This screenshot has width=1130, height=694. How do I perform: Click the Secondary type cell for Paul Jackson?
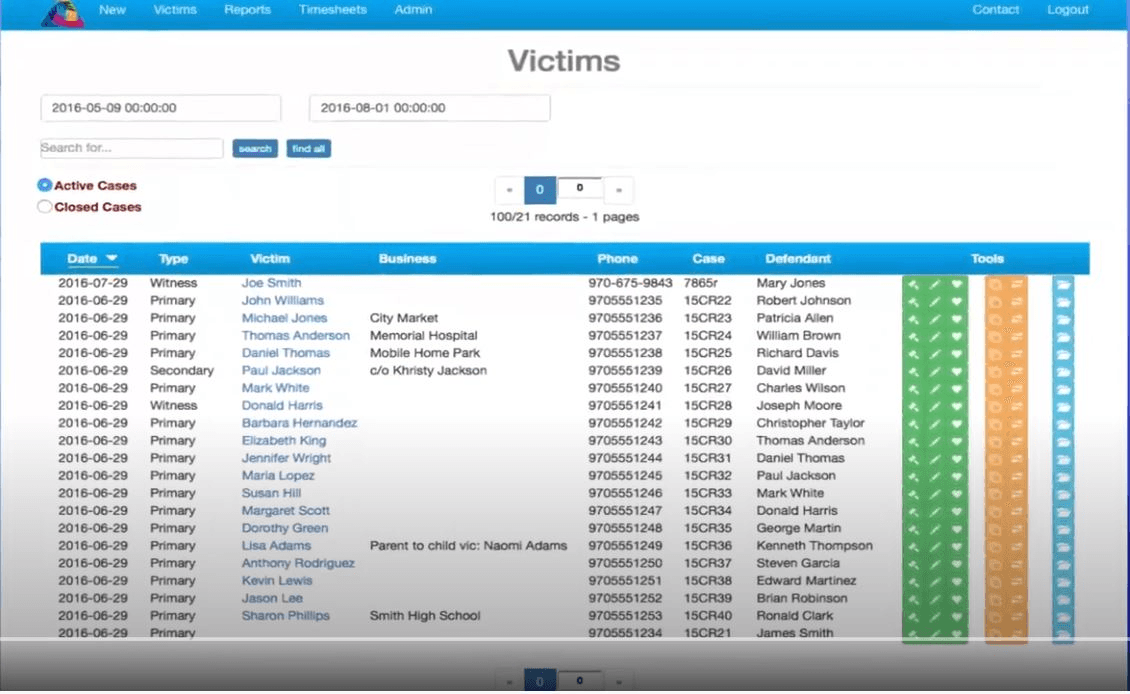(182, 370)
